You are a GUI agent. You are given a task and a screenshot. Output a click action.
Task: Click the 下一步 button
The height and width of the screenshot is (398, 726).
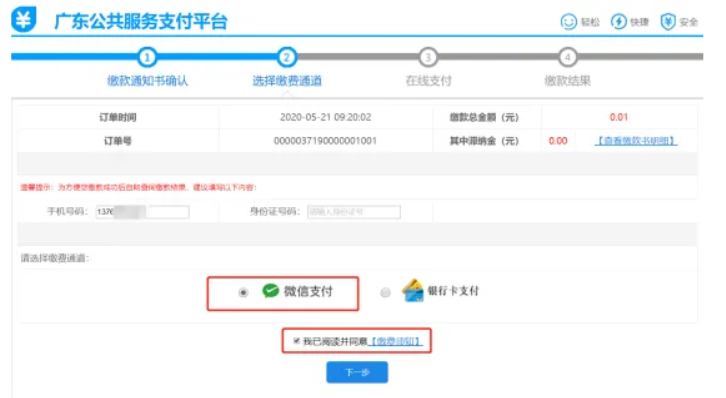357,372
